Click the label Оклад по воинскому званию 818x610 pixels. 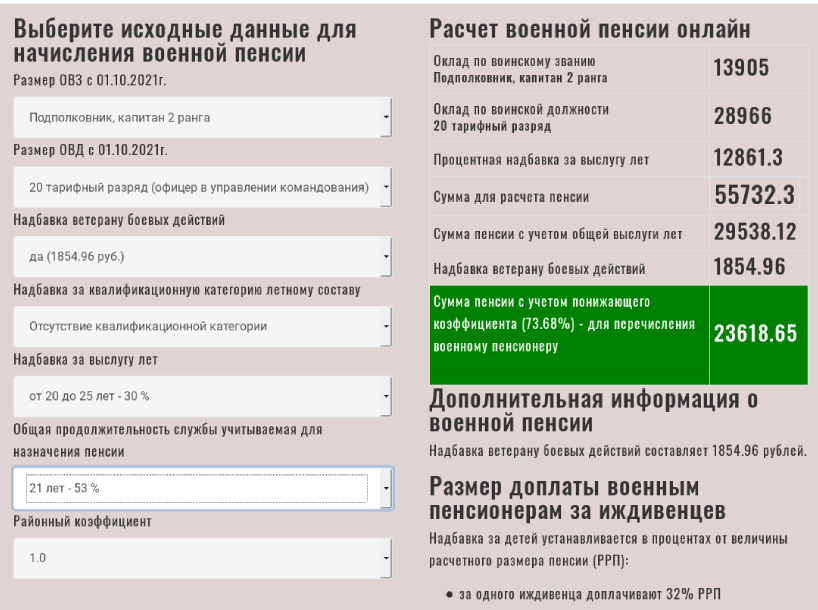(x=514, y=62)
